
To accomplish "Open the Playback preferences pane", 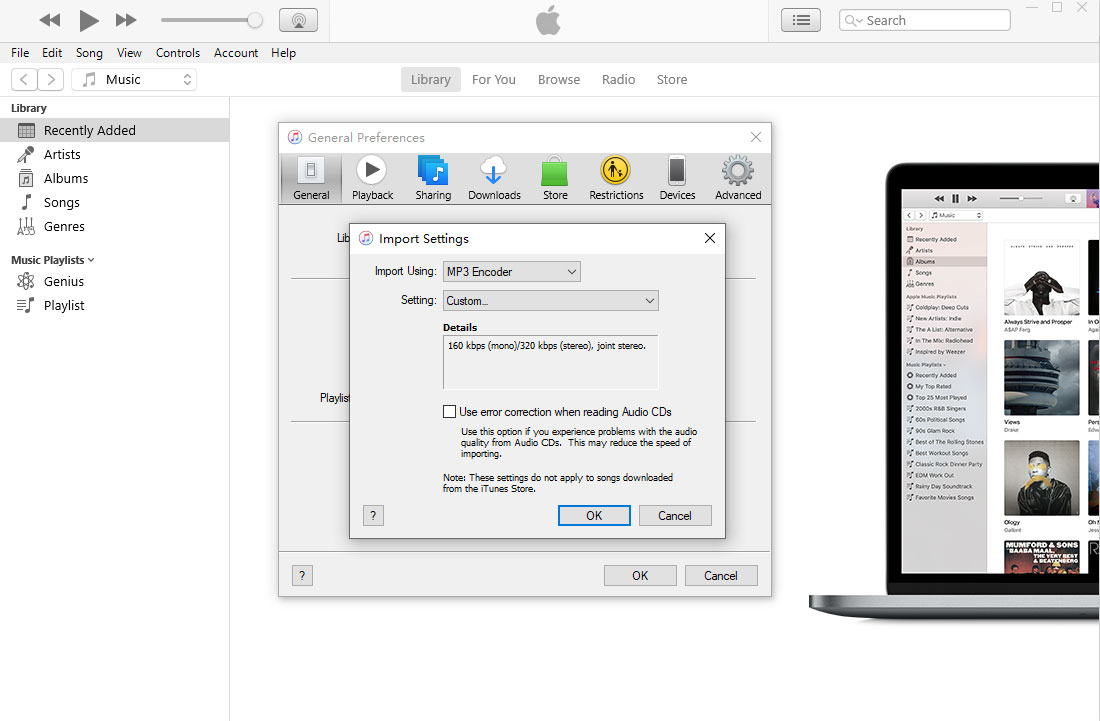I will [372, 179].
